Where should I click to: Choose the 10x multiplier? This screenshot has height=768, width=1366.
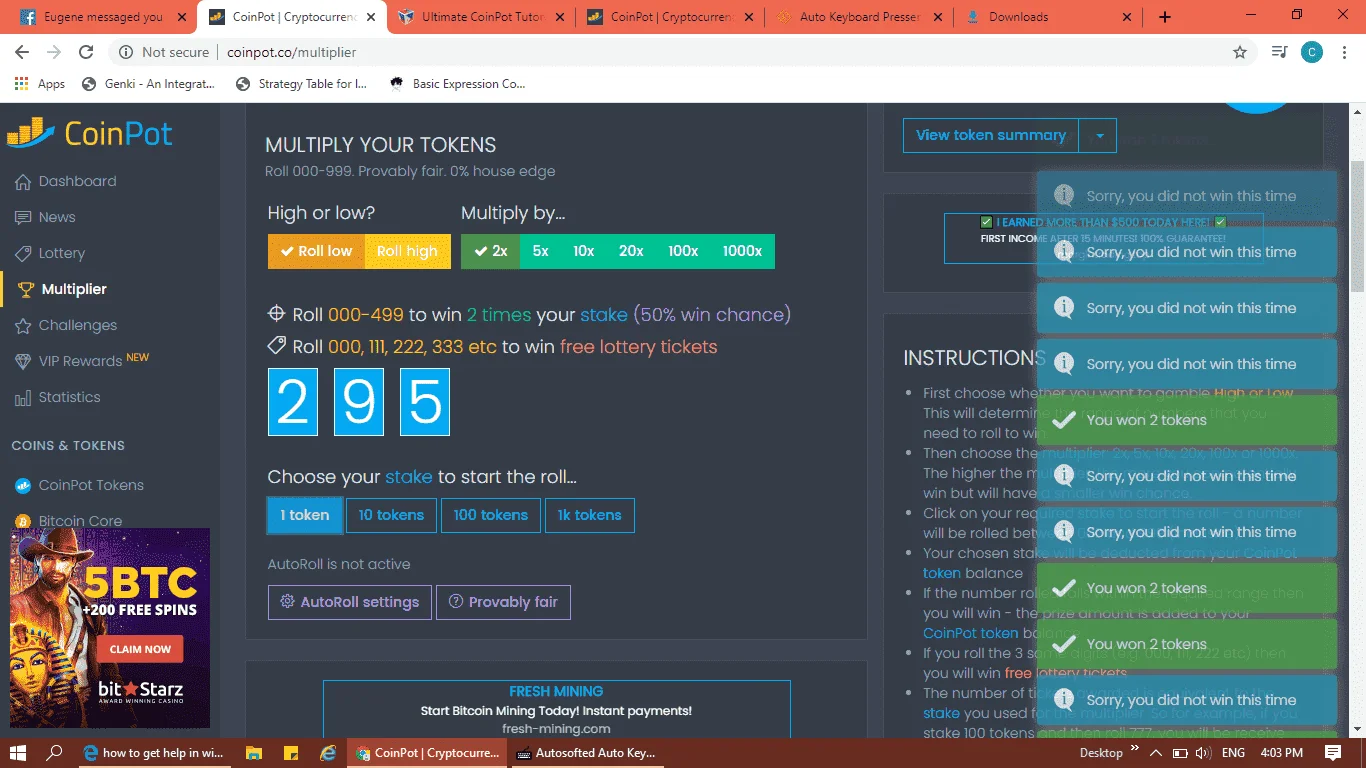coord(584,251)
